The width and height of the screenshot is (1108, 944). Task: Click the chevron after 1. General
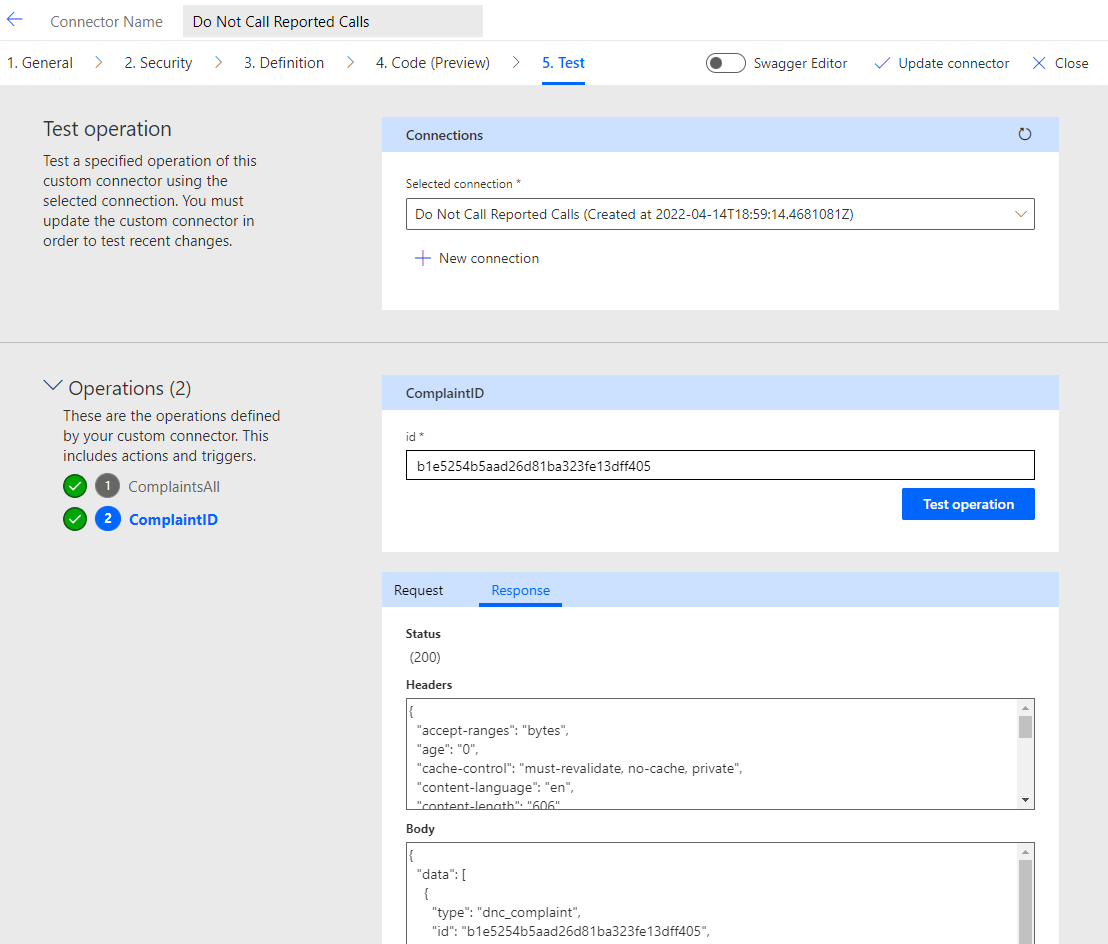[98, 62]
